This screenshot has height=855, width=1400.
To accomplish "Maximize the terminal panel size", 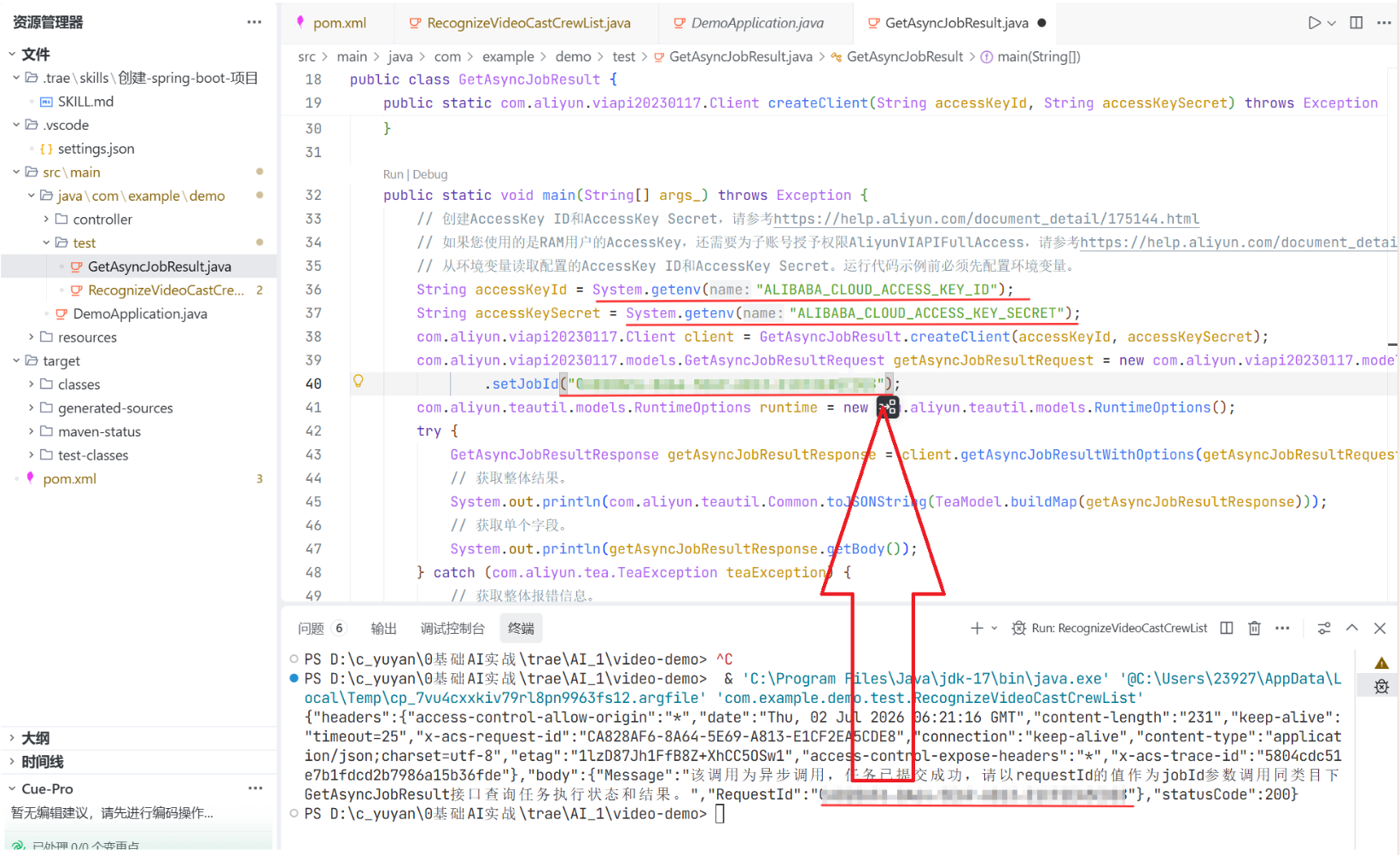I will [1352, 628].
